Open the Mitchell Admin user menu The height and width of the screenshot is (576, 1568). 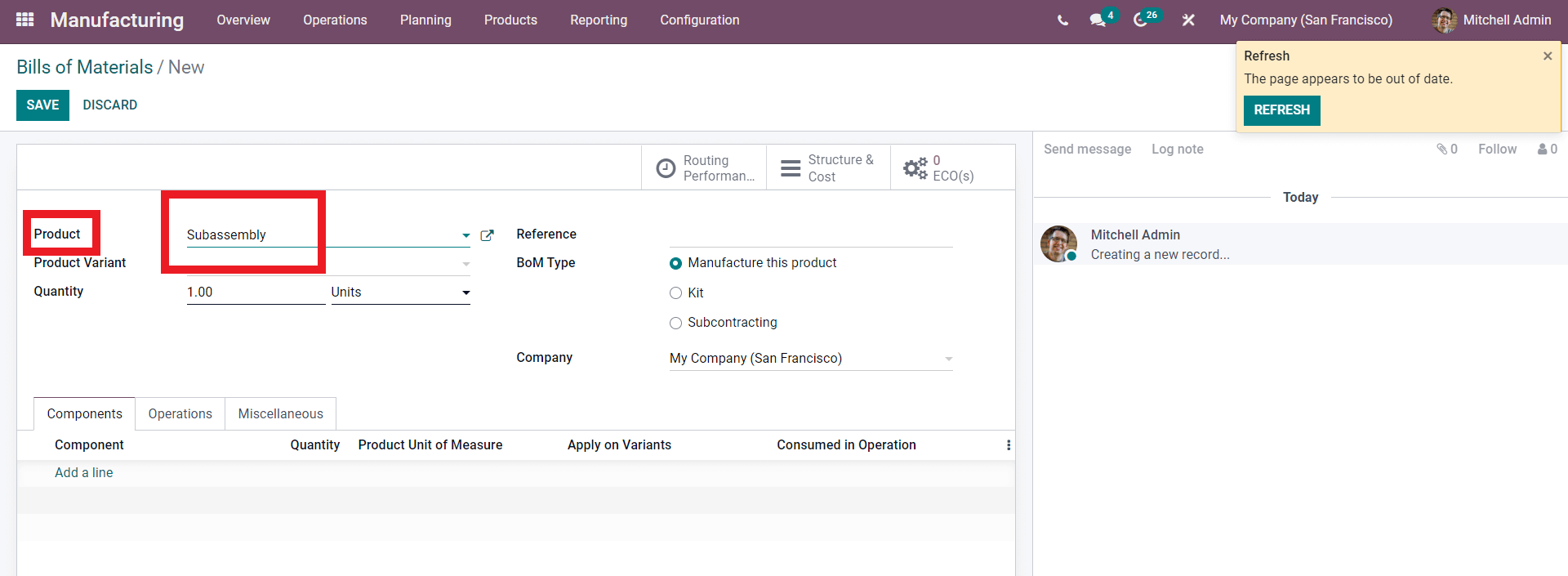1491,20
